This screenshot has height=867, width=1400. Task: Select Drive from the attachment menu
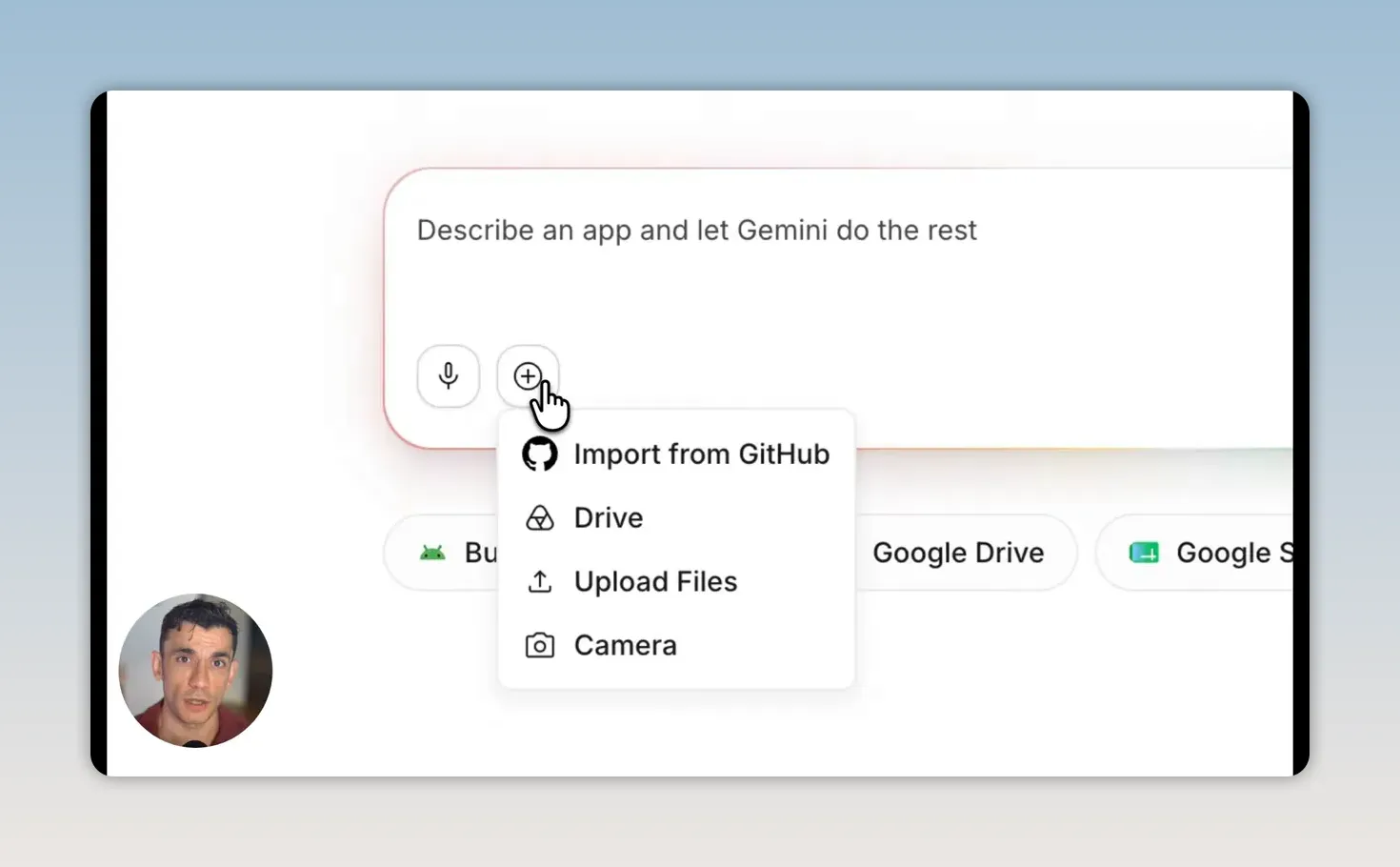676,518
